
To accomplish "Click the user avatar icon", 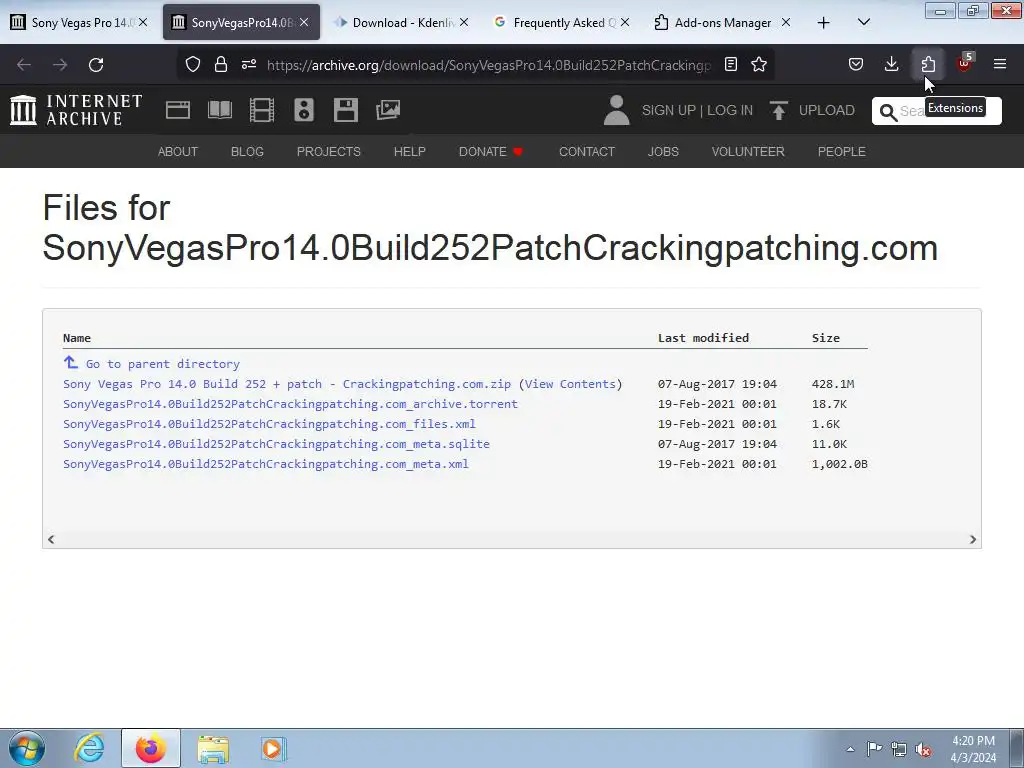I will [x=616, y=110].
